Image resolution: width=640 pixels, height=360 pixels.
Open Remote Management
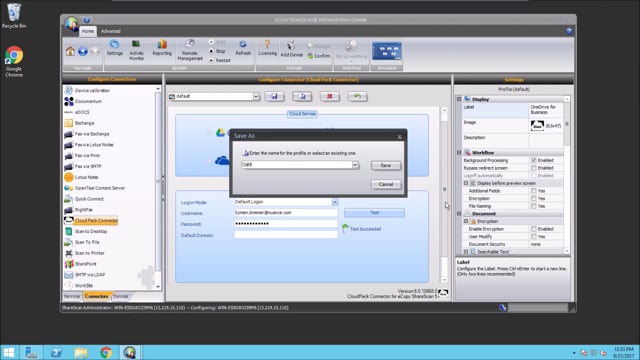(x=189, y=50)
